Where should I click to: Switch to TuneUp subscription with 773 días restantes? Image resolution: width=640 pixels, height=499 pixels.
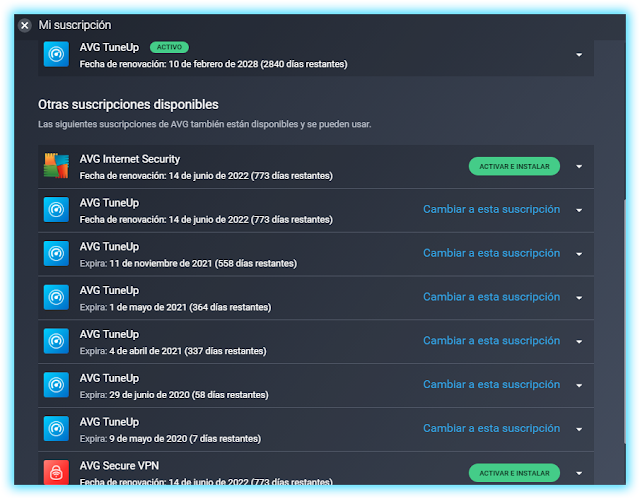coord(491,209)
